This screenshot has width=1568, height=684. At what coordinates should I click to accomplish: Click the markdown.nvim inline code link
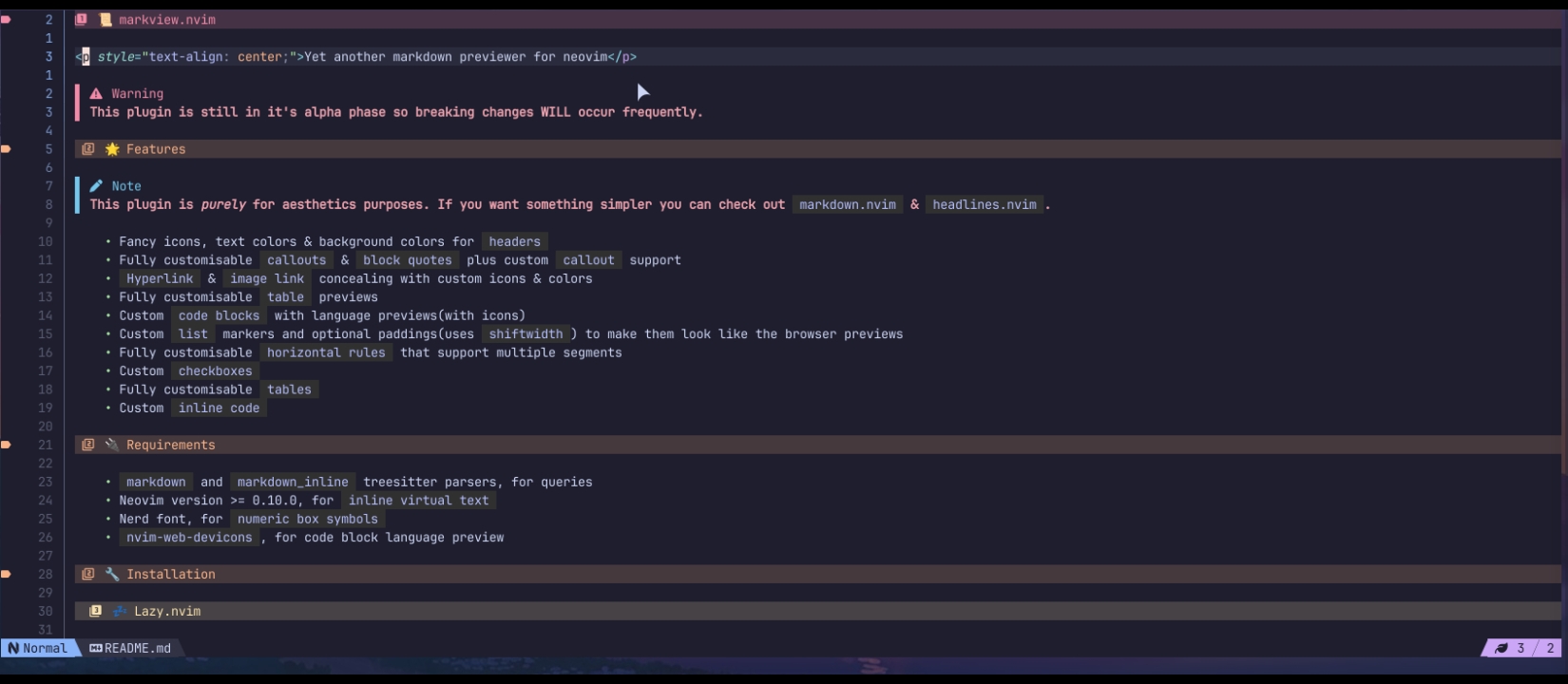(x=848, y=204)
